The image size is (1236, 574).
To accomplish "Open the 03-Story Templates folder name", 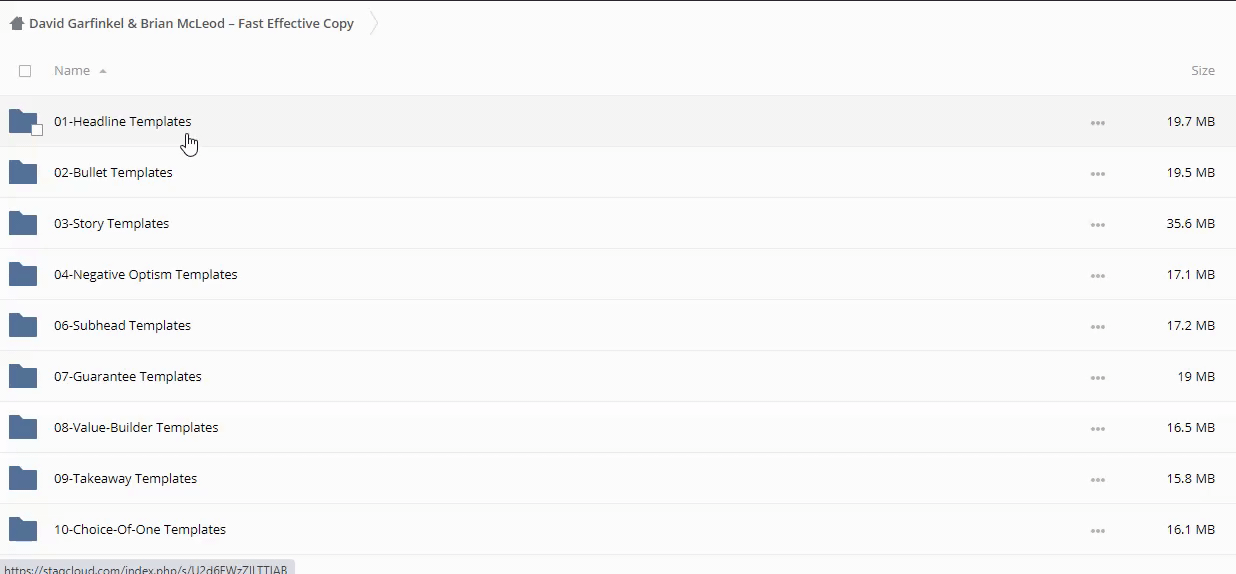I will pos(111,224).
